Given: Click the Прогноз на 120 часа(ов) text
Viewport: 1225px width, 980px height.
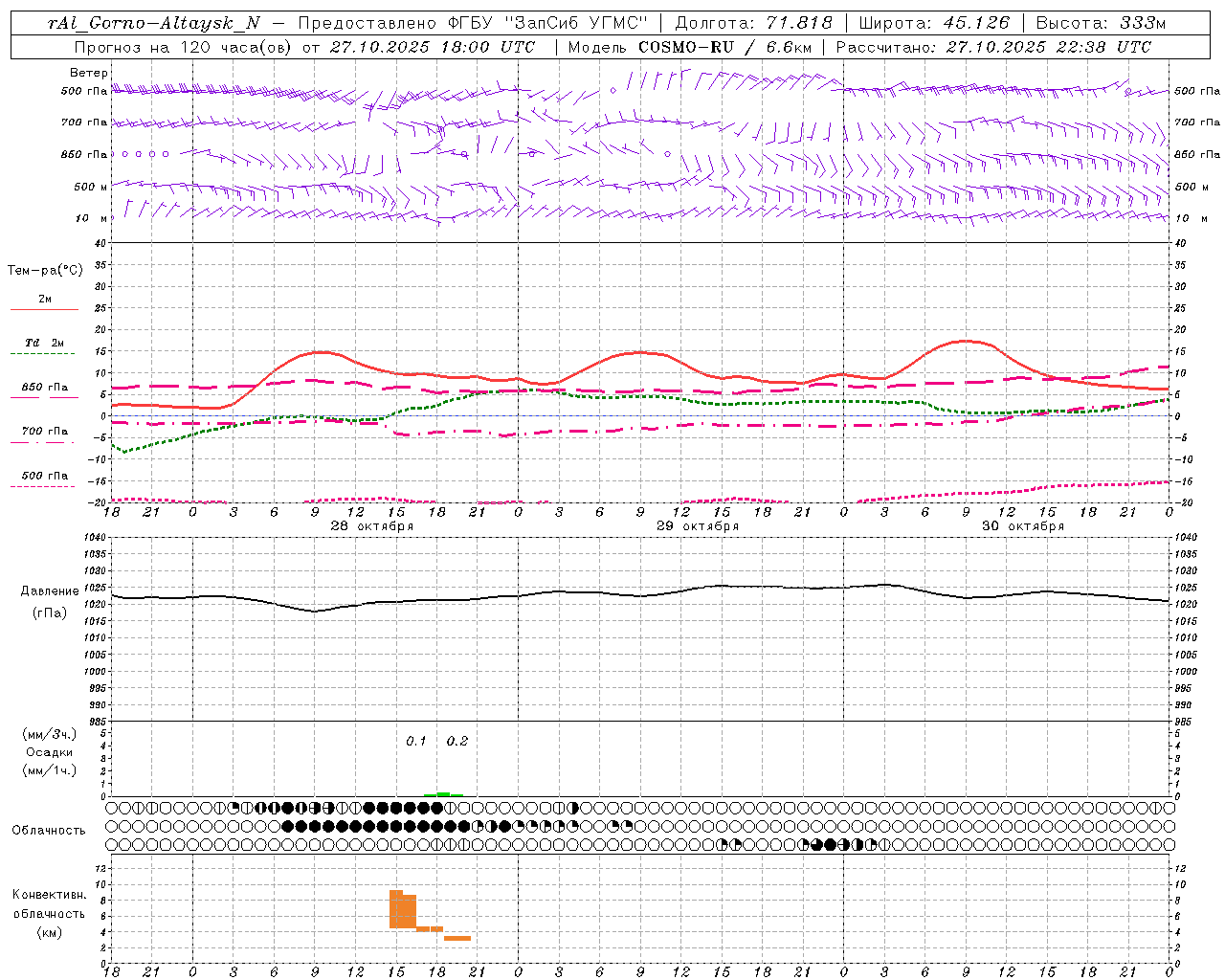Looking at the screenshot, I should coord(184,47).
